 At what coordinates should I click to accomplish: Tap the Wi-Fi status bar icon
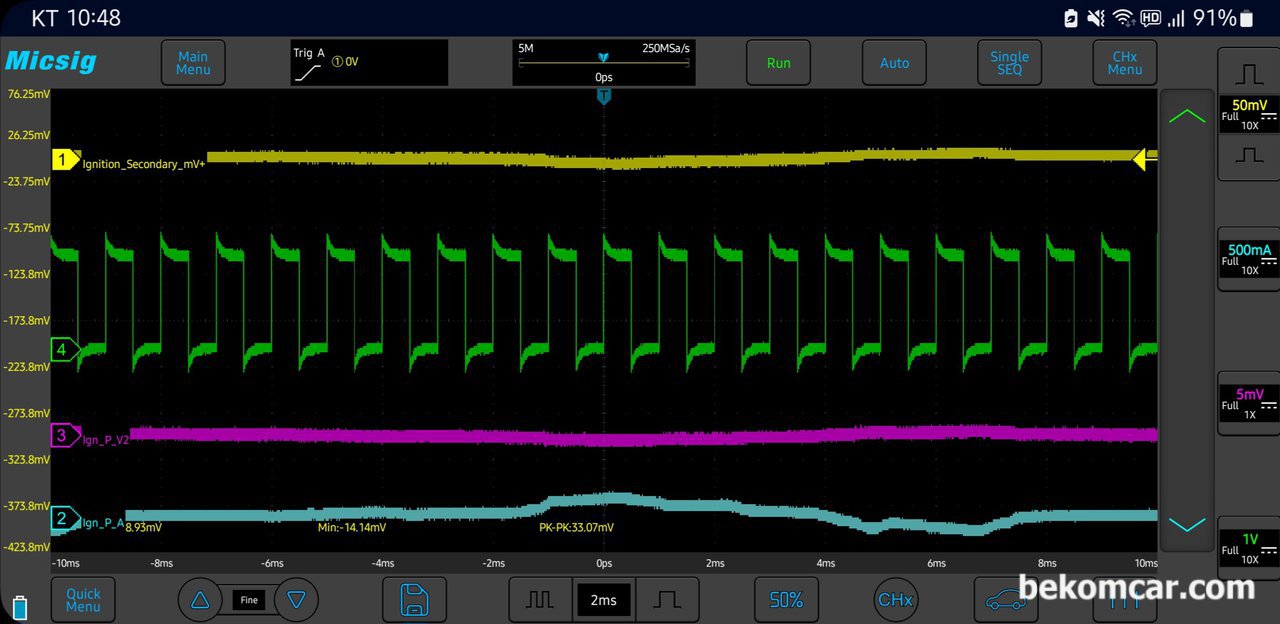click(x=1123, y=18)
